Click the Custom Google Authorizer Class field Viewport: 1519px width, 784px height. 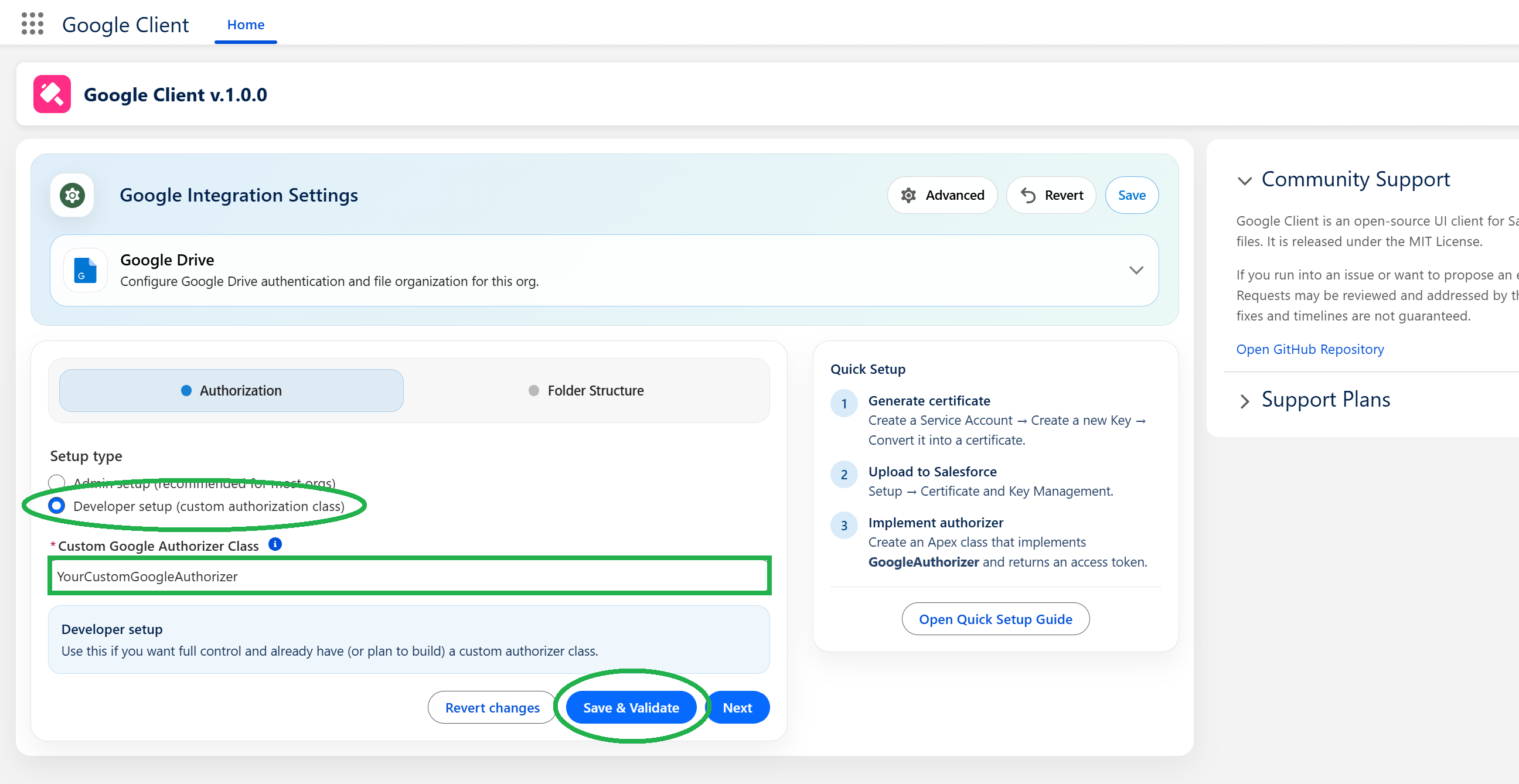(409, 576)
